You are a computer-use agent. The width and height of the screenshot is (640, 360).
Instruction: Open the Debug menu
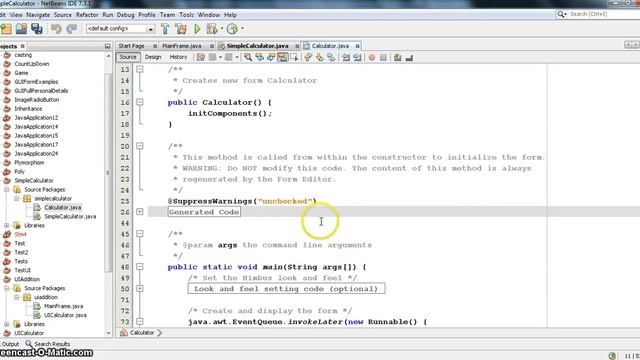tap(125, 15)
